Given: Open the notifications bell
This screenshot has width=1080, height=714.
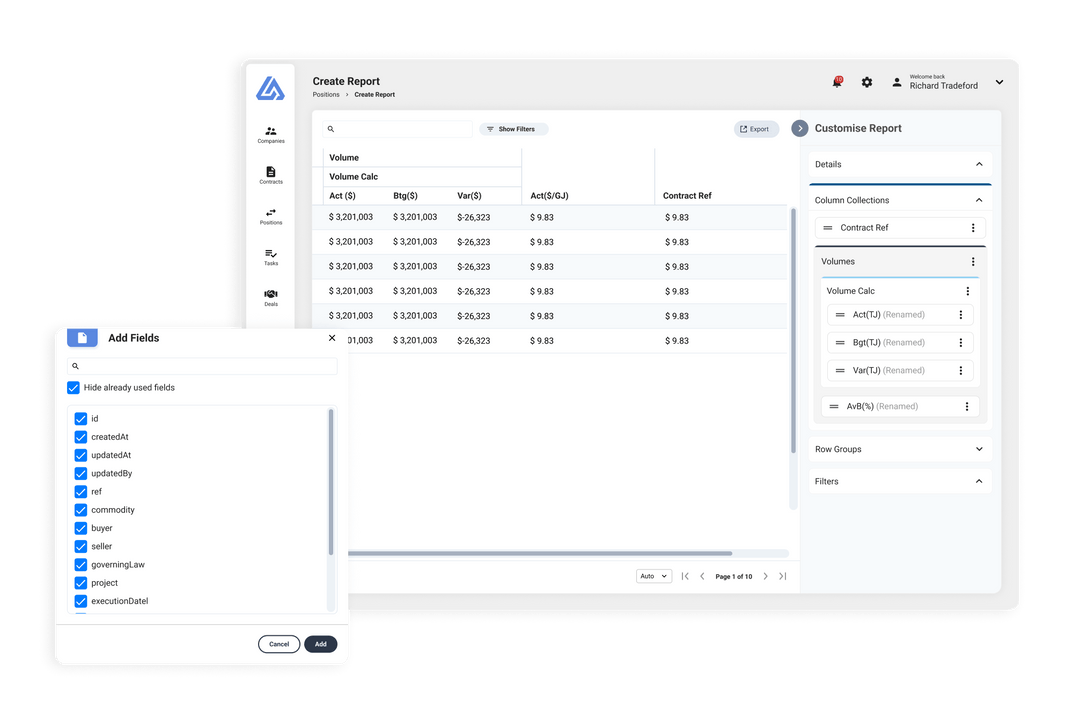Looking at the screenshot, I should pos(837,82).
